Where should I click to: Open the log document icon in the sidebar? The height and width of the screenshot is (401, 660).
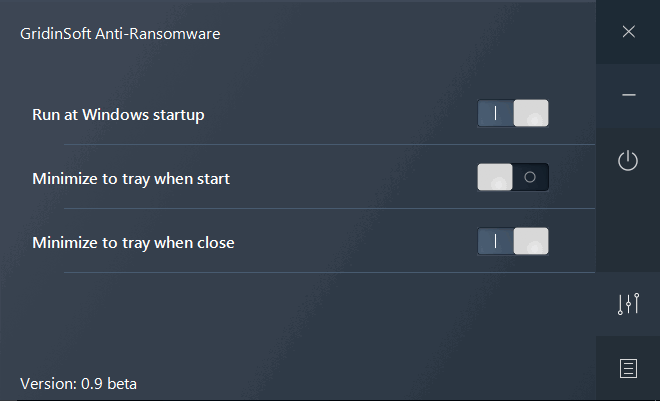point(628,368)
